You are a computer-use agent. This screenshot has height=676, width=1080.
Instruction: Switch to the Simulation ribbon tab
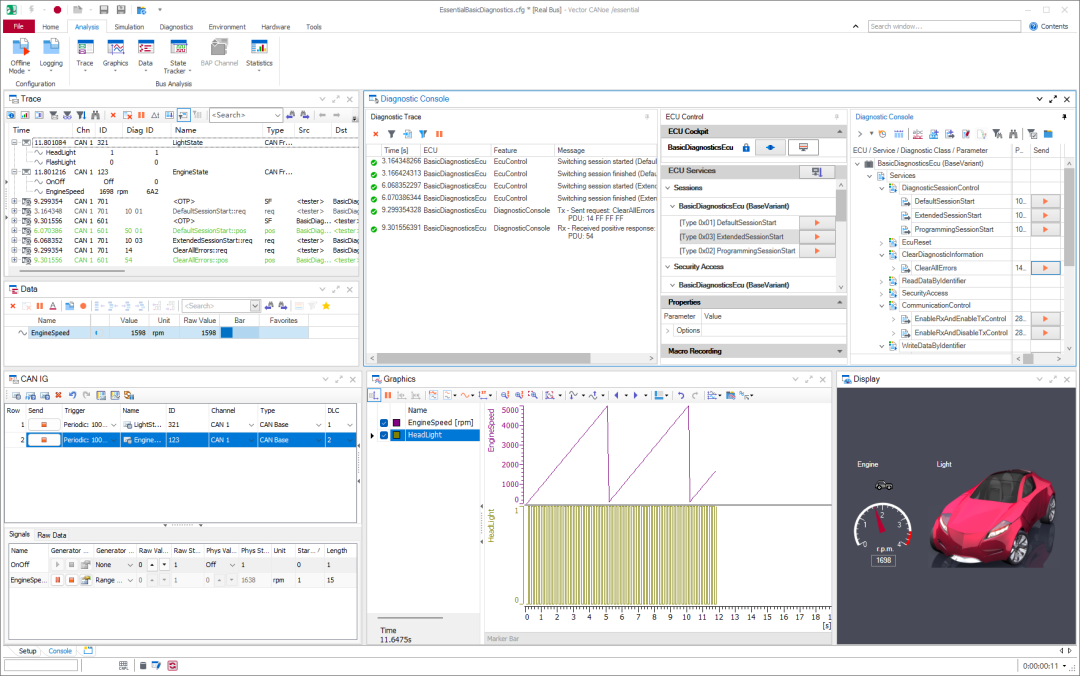click(x=129, y=27)
